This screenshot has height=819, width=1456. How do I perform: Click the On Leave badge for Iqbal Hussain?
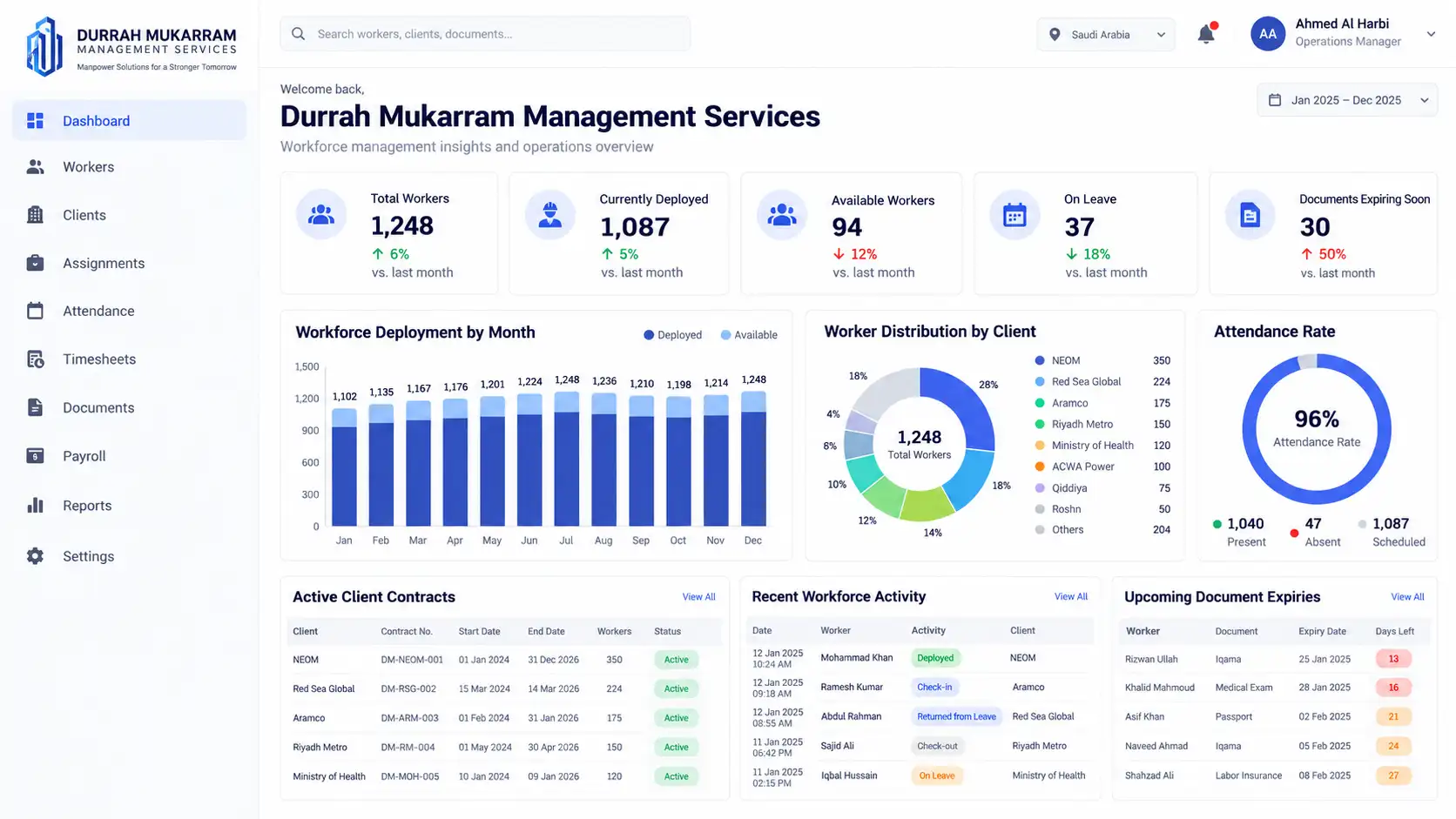[x=937, y=775]
